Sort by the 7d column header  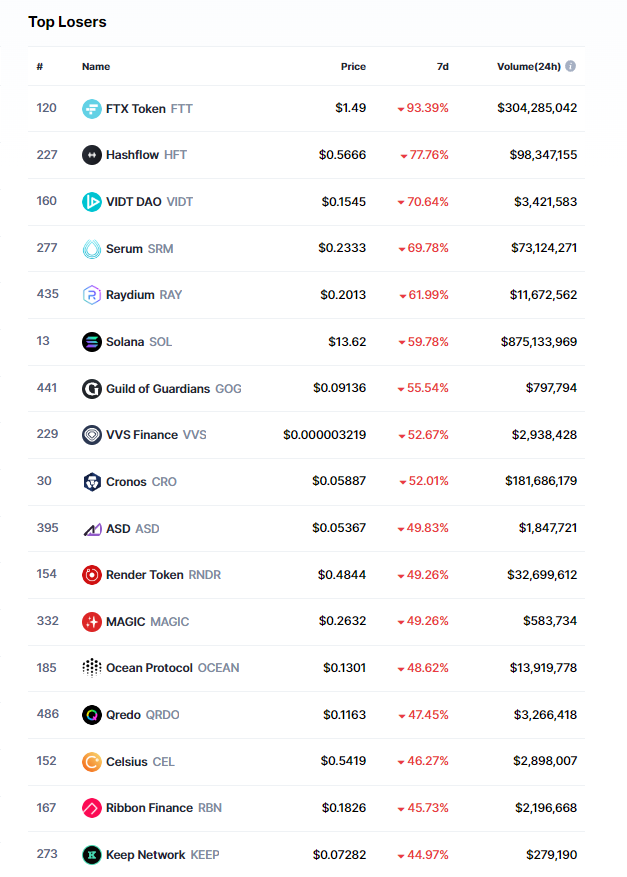[x=442, y=67]
